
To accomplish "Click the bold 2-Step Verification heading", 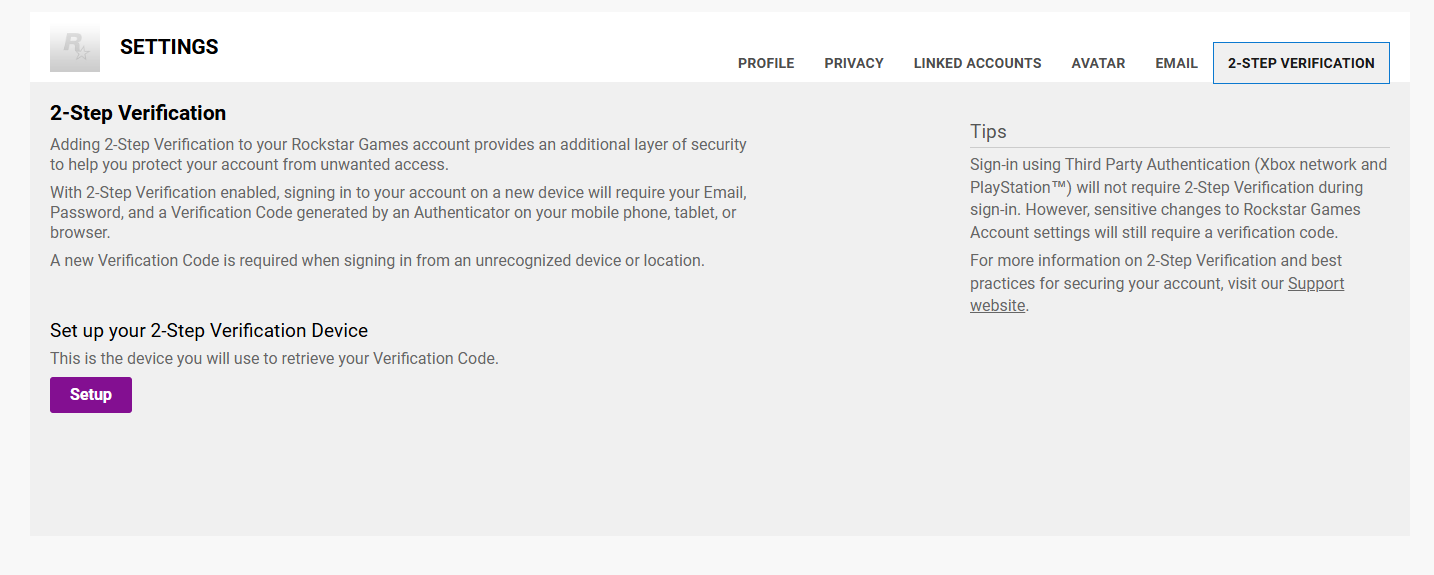I will click(138, 113).
